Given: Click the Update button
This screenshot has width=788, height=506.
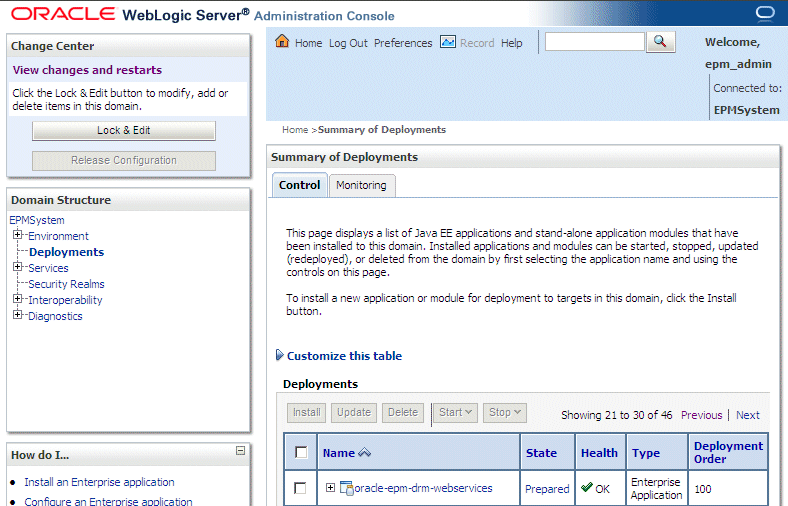Looking at the screenshot, I should (x=354, y=413).
